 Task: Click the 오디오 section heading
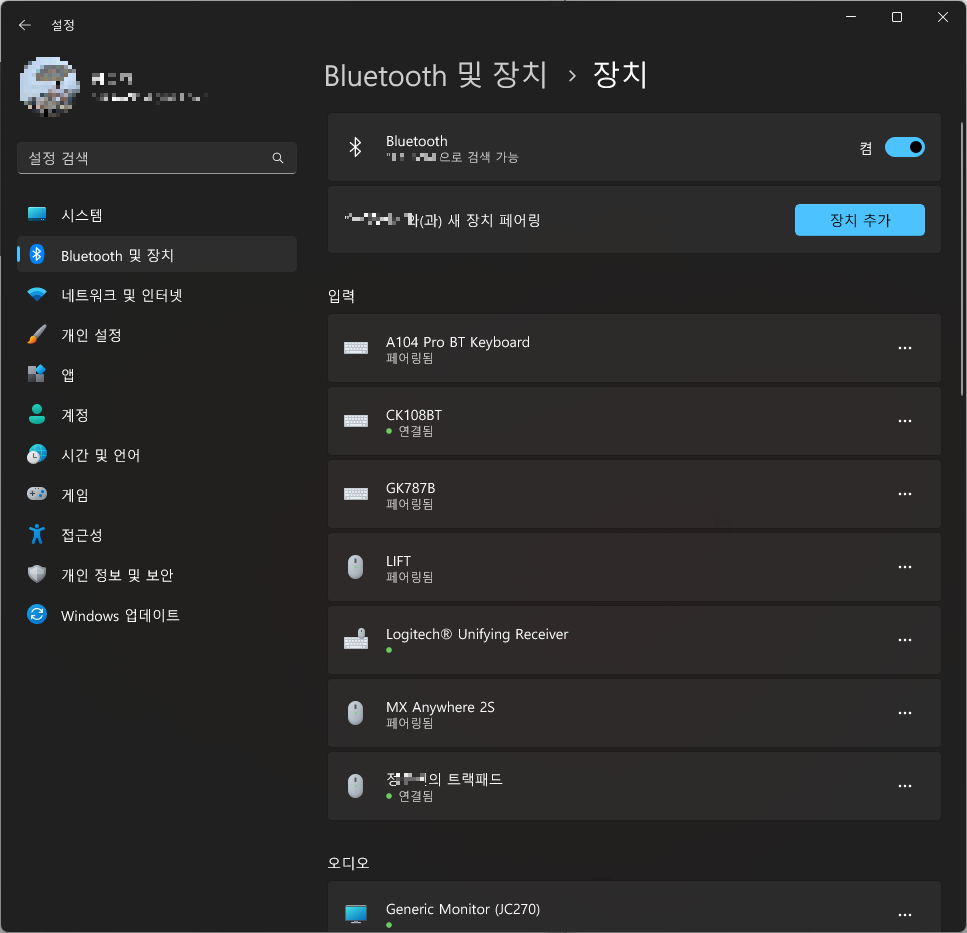(348, 863)
